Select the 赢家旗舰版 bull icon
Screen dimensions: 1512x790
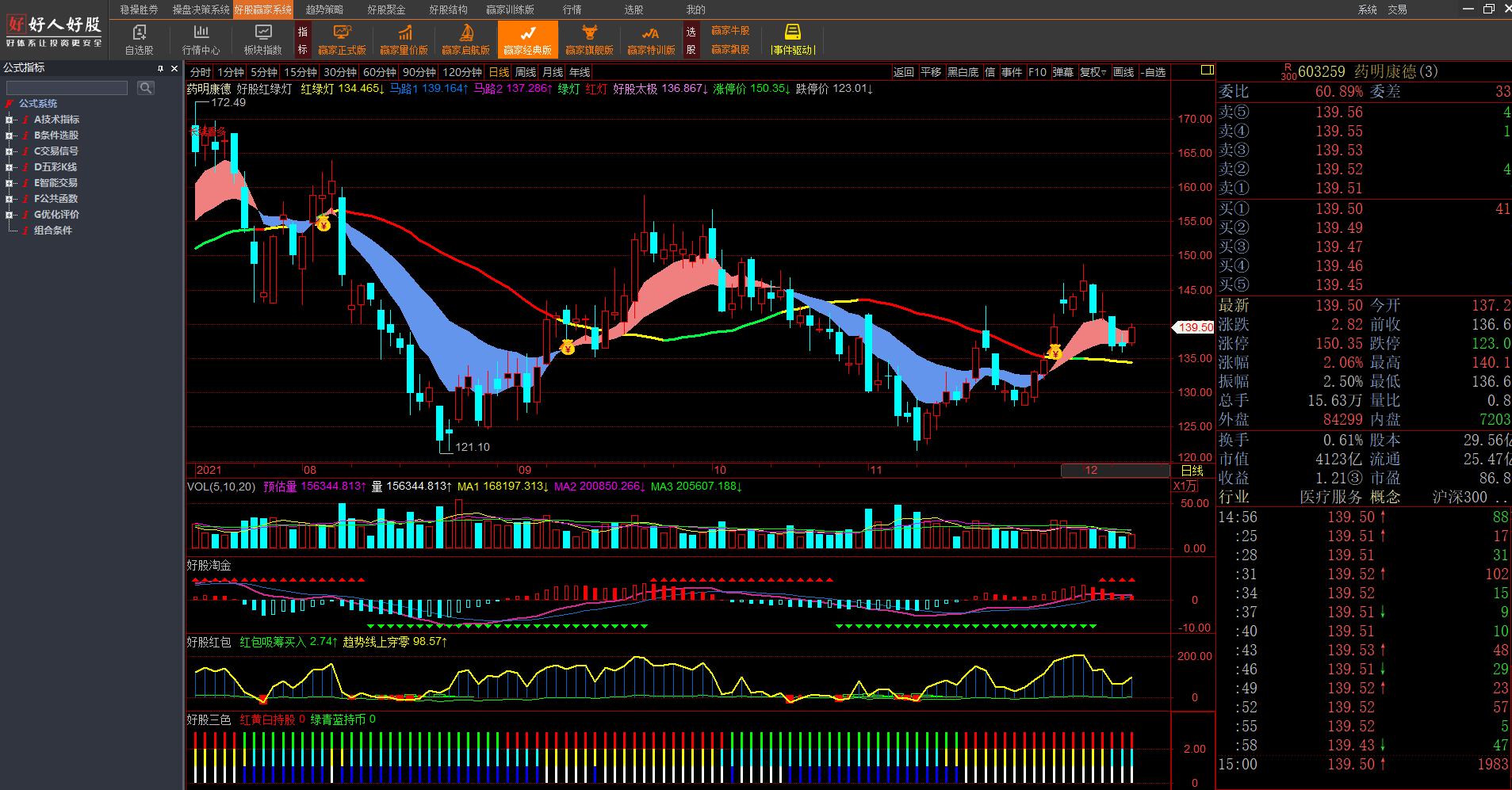pyautogui.click(x=589, y=40)
